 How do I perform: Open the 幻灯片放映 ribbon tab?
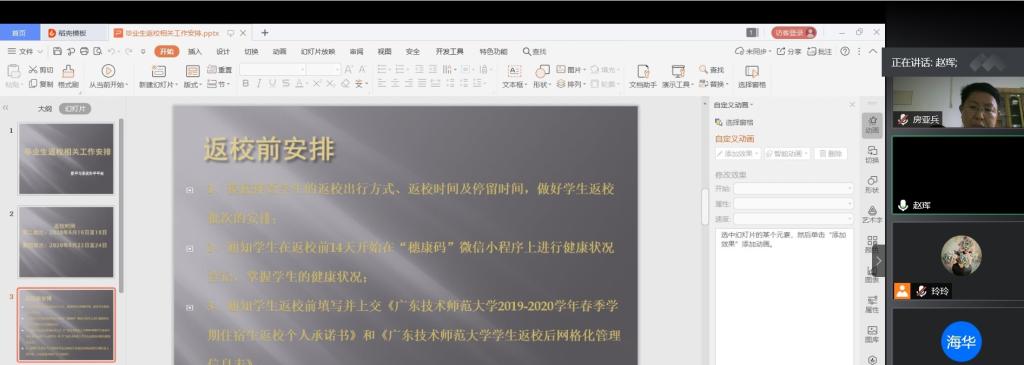318,52
